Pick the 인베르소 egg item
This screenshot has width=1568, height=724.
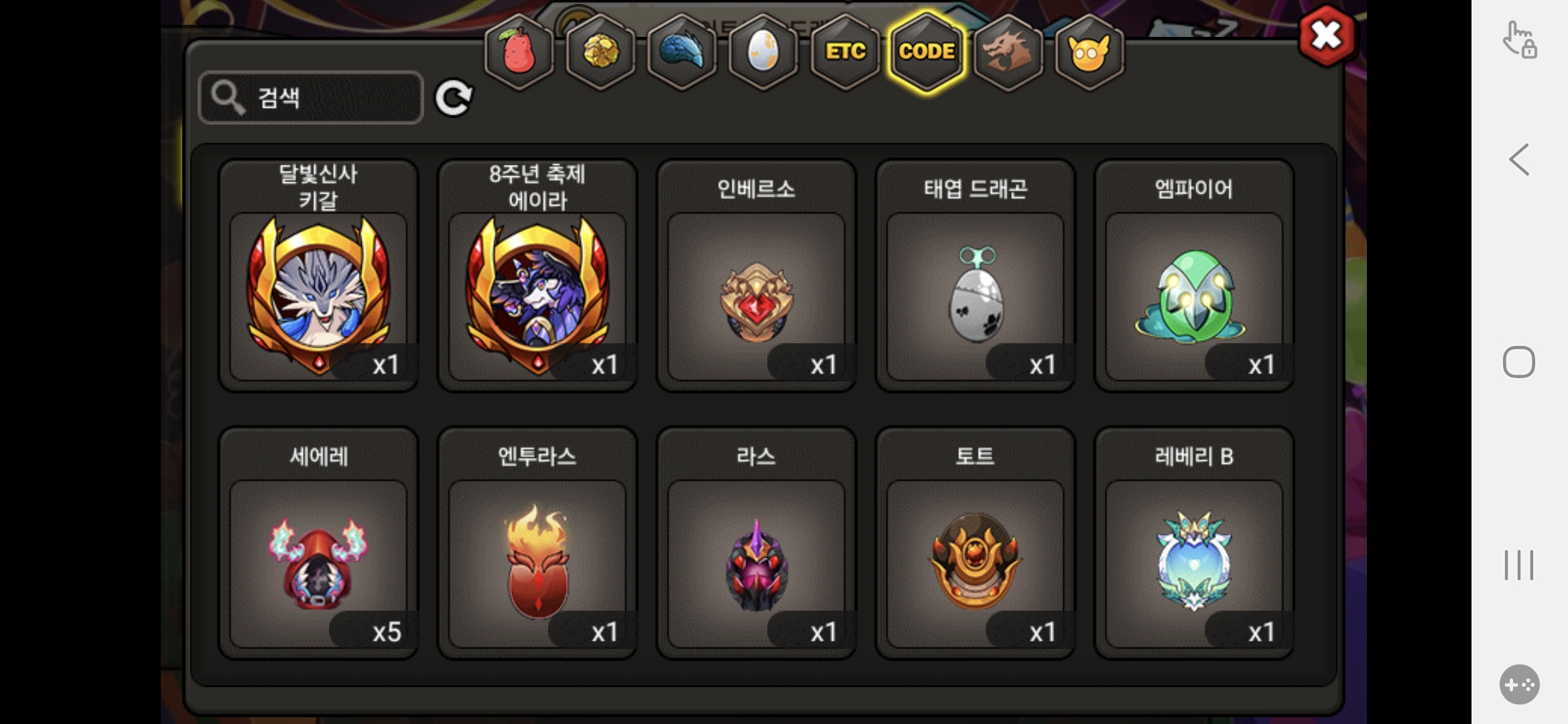pyautogui.click(x=756, y=276)
